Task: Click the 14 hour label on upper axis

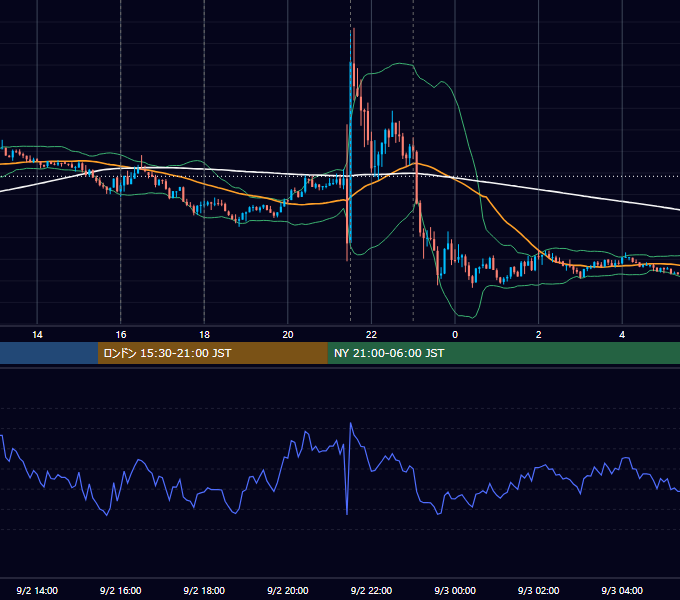Action: 37,335
